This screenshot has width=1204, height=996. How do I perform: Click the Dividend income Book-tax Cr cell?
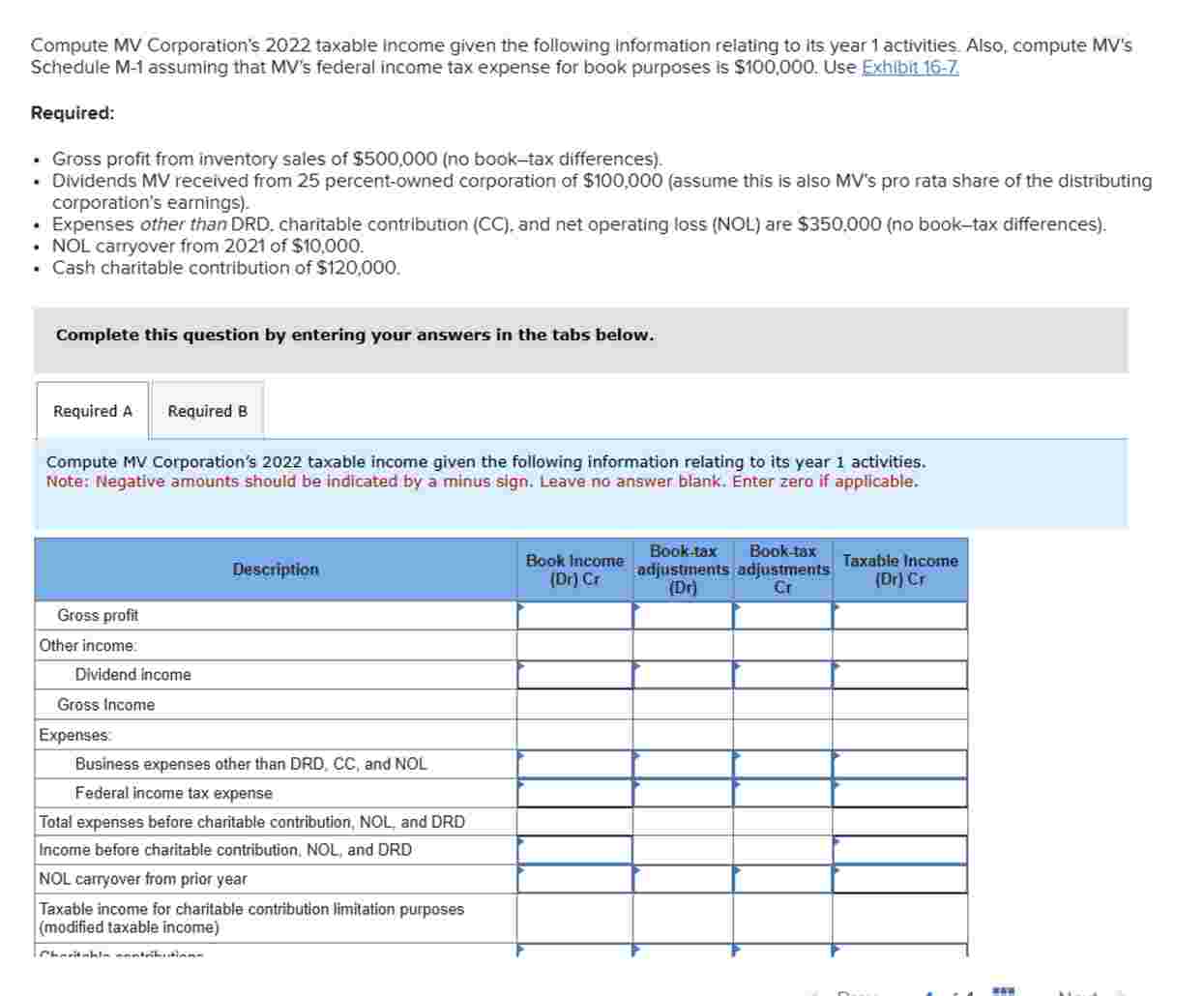point(780,675)
